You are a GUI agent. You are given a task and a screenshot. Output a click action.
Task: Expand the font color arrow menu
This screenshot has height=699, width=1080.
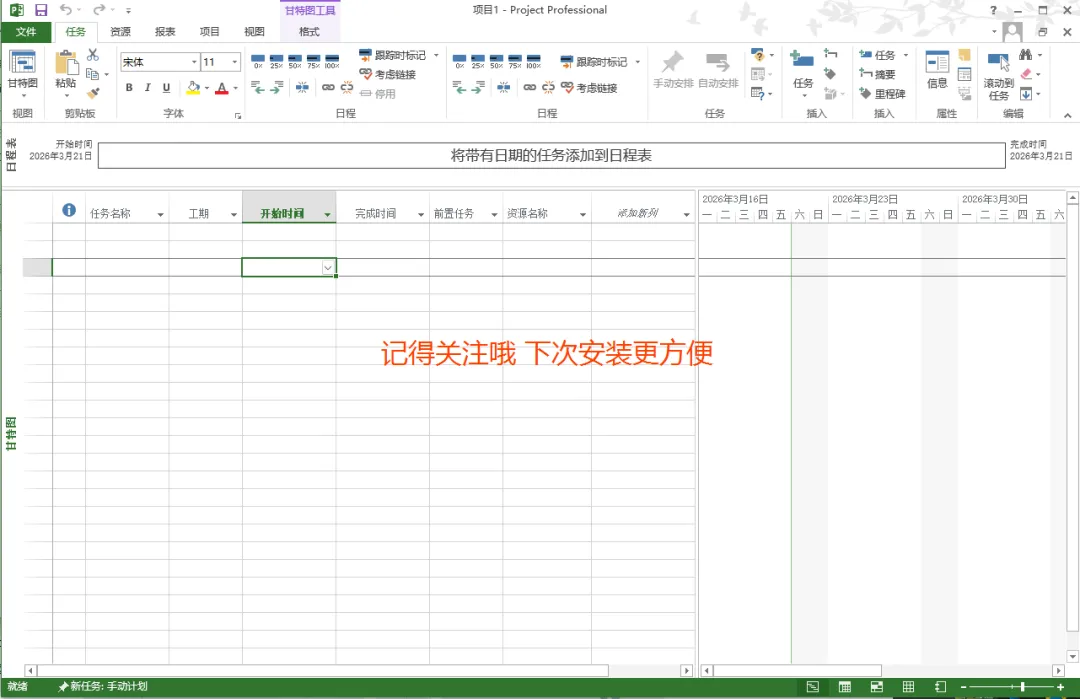tap(236, 88)
